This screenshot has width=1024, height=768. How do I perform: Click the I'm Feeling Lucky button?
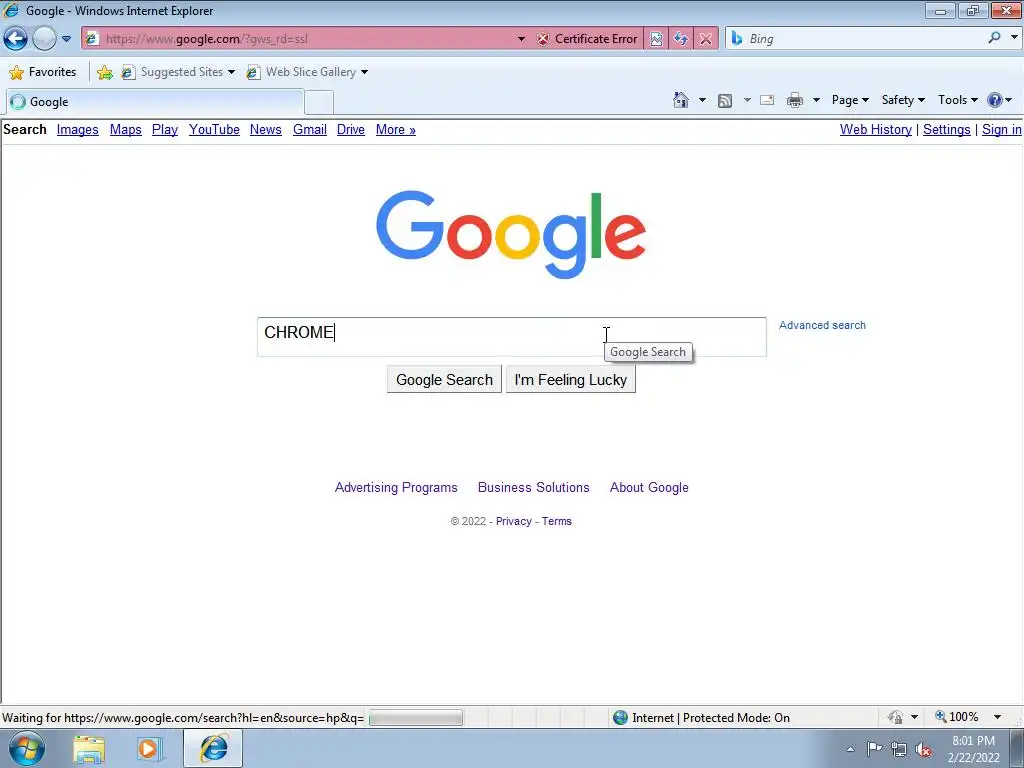(571, 379)
